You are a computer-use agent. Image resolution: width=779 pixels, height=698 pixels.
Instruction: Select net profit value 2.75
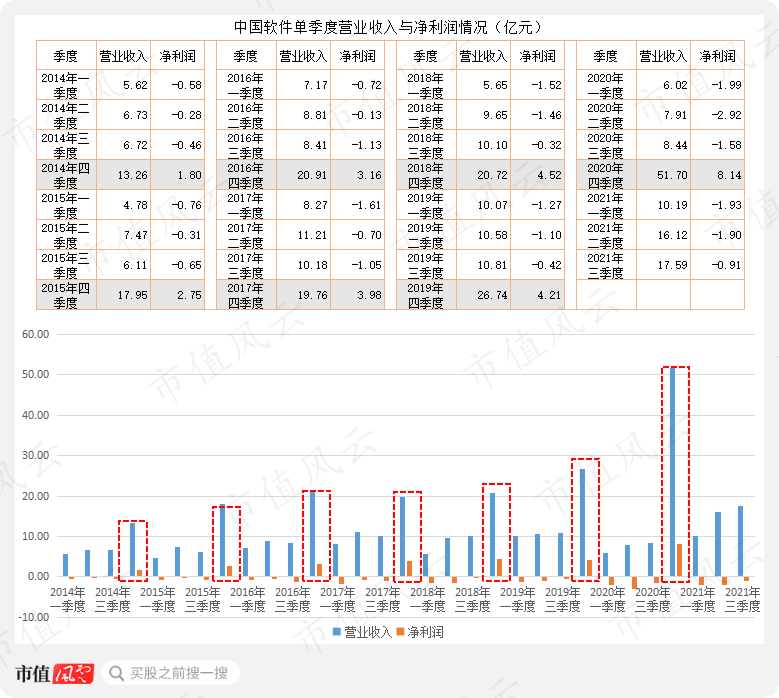(x=189, y=295)
